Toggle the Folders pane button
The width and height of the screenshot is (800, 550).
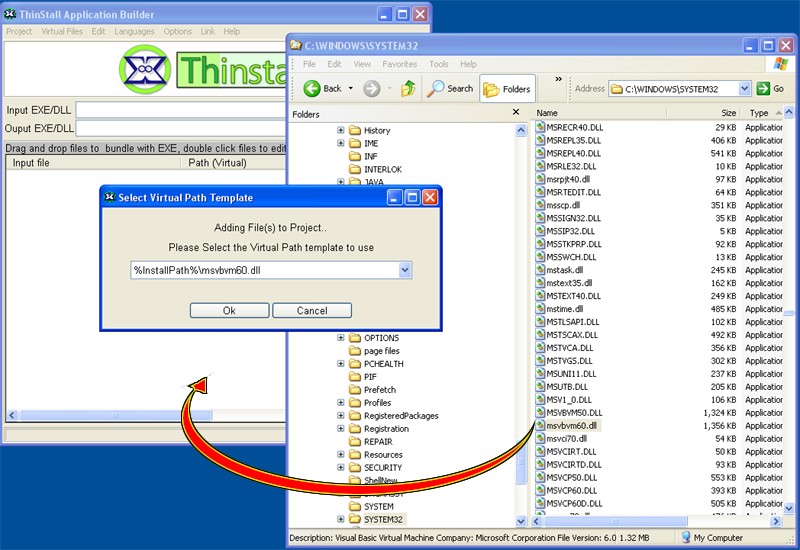point(507,89)
